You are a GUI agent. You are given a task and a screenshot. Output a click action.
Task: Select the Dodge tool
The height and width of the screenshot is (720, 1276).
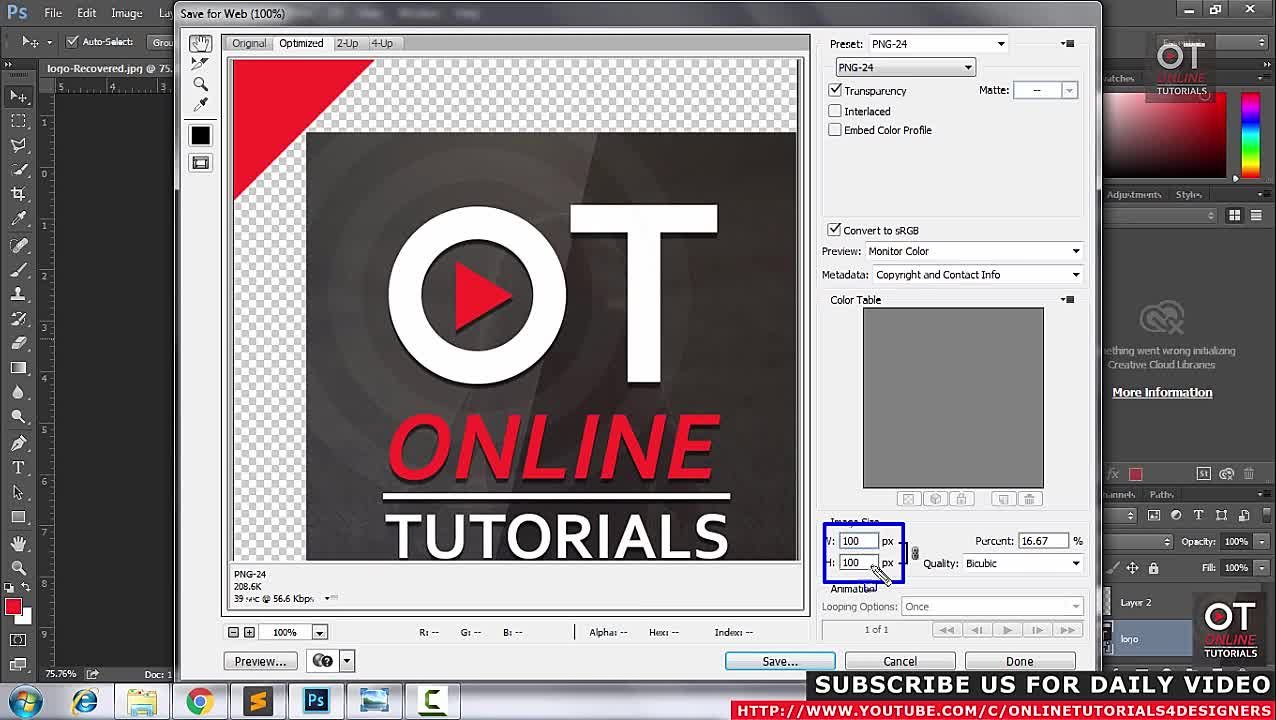[19, 417]
